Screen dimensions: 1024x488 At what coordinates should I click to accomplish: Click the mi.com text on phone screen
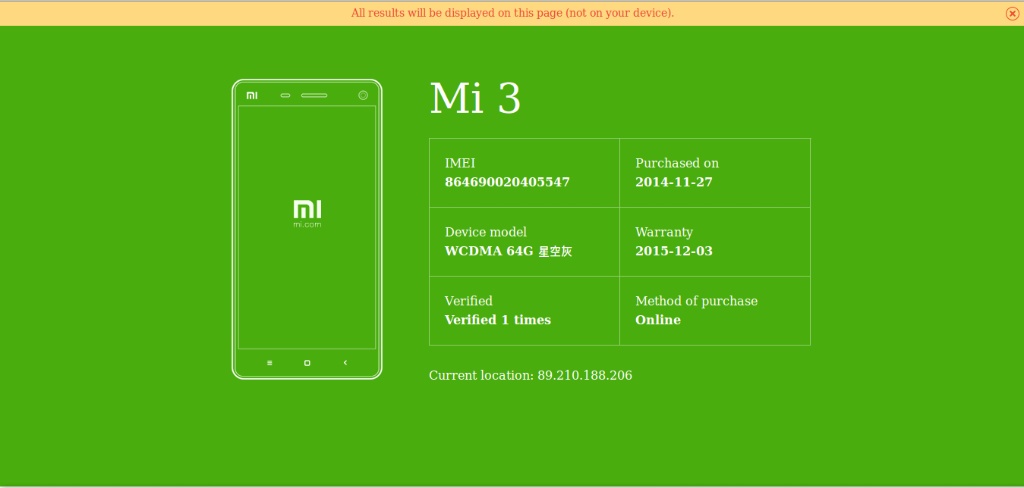[x=307, y=225]
